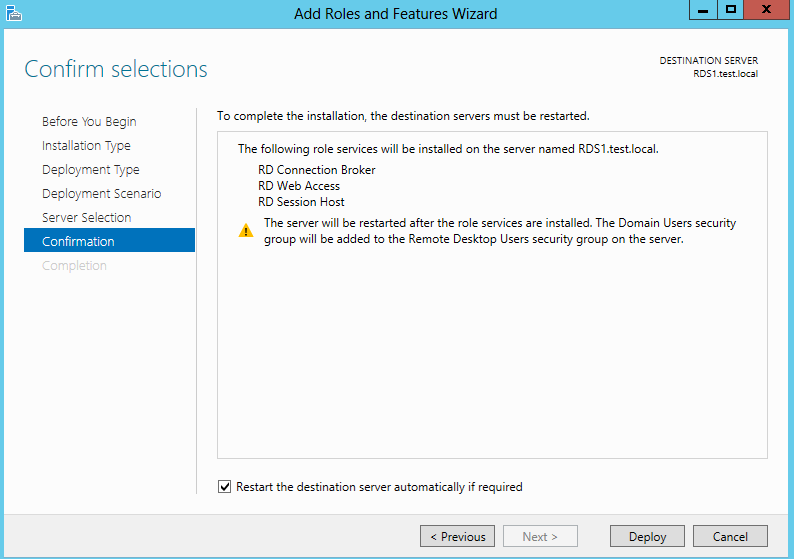This screenshot has width=794, height=559.
Task: Uncheck restart destination server automatically checkbox
Action: click(224, 487)
